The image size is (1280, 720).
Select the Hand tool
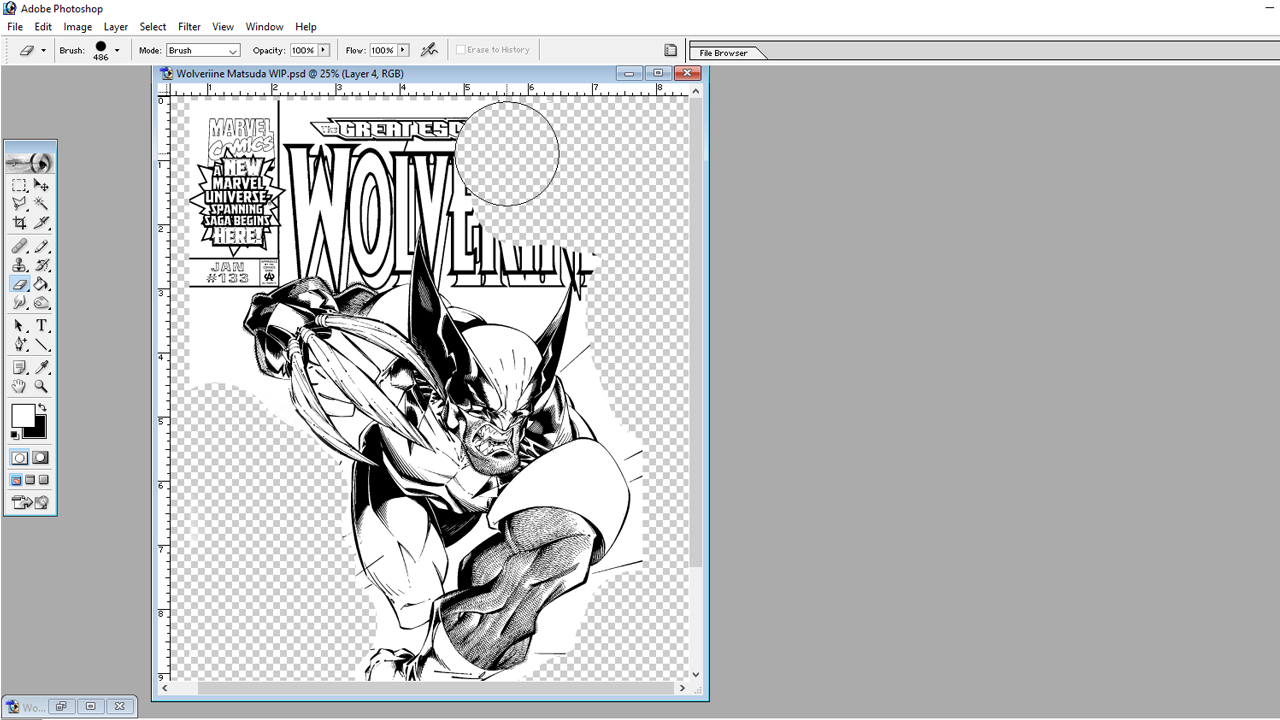(19, 386)
